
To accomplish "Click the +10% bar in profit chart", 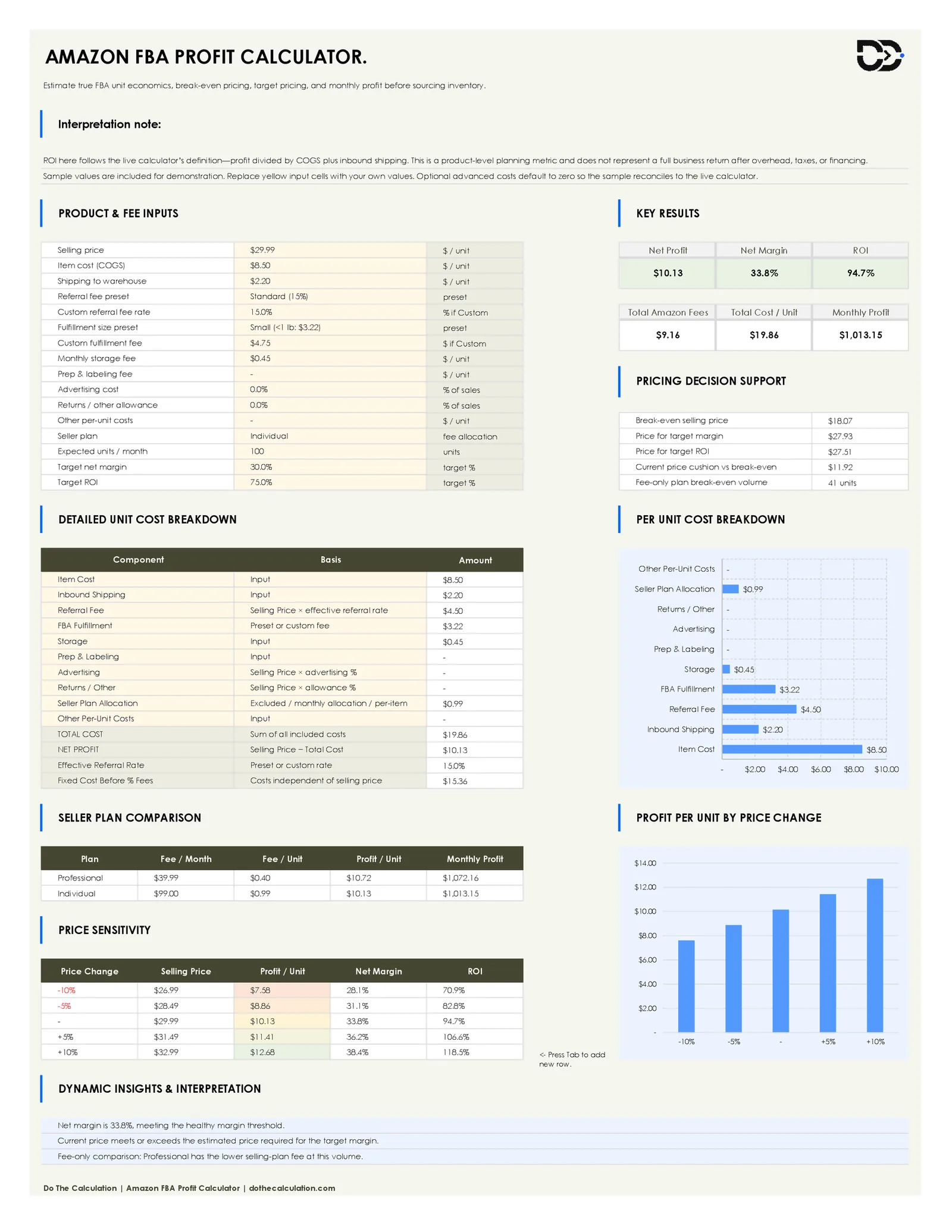I will coord(875,955).
